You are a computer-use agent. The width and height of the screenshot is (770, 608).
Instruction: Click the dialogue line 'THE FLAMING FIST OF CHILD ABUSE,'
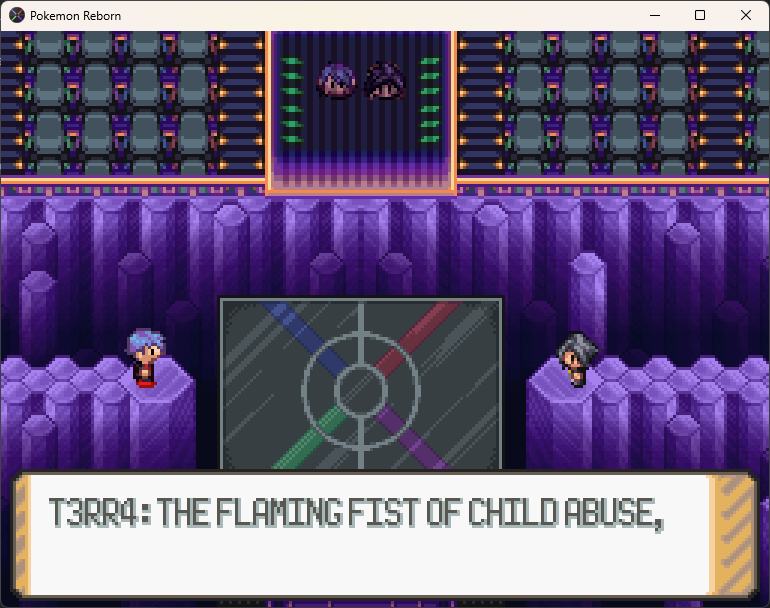pos(410,514)
